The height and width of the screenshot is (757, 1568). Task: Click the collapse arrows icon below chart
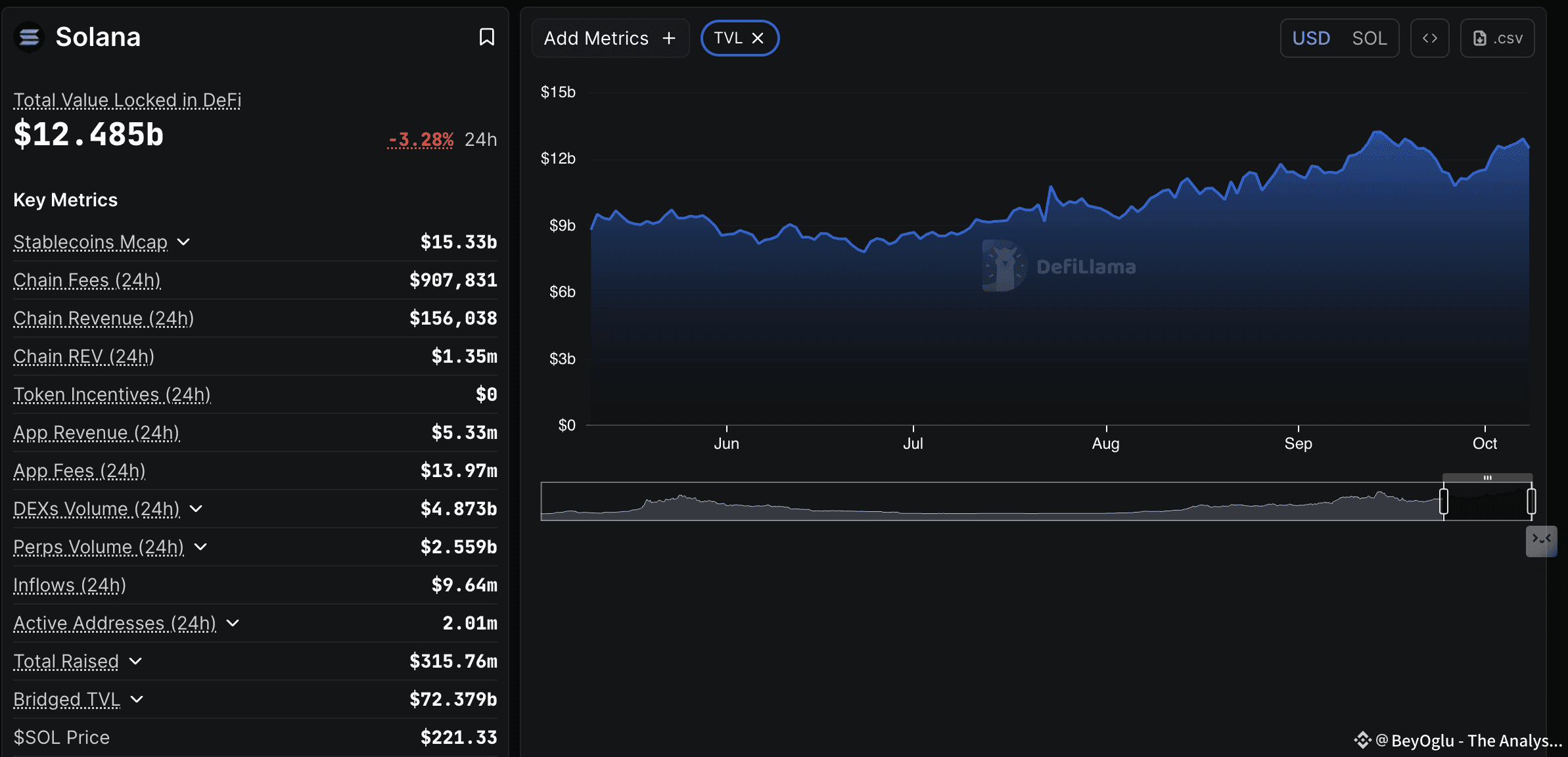1541,540
